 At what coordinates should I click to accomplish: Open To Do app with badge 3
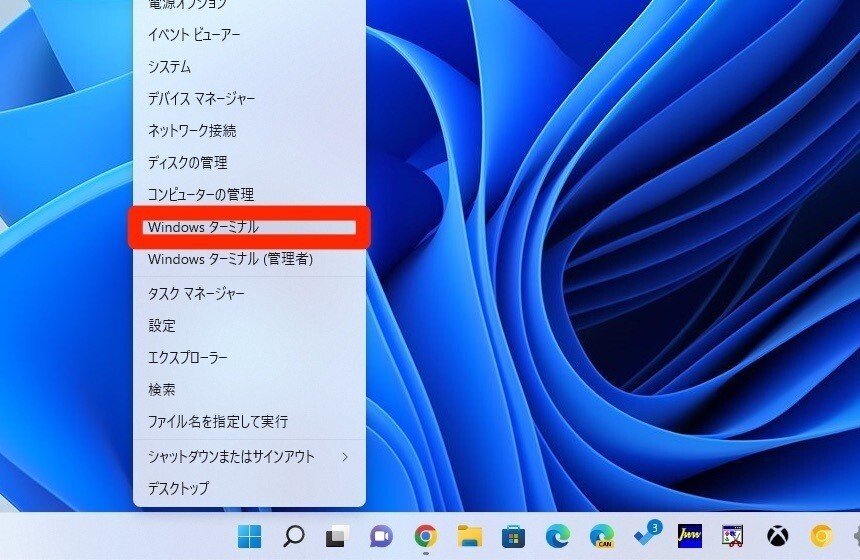click(x=646, y=535)
